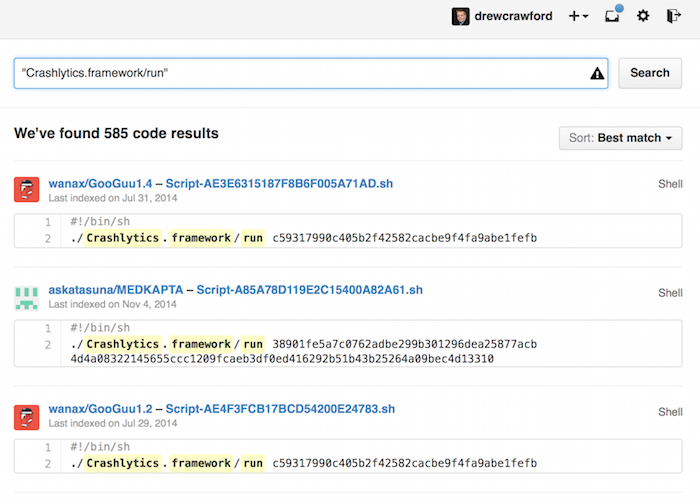Click hash line starting 4d4a08322145655ccc
Viewport: 700px width, 500px height.
[x=282, y=358]
